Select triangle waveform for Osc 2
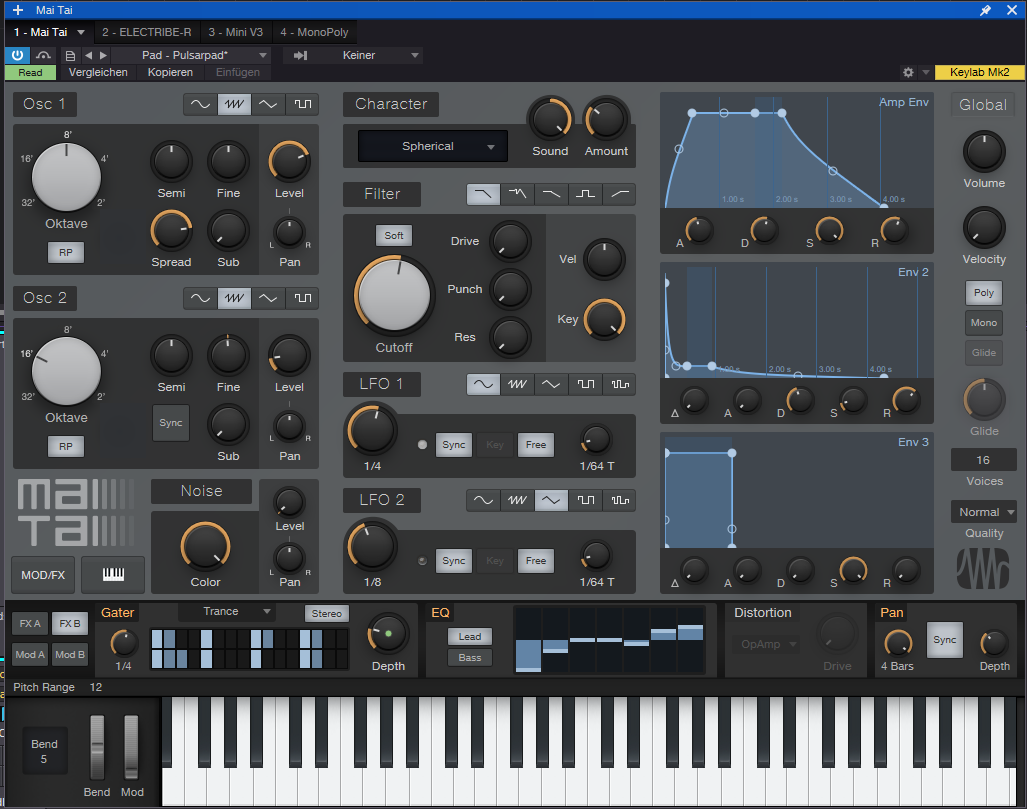 coord(268,298)
